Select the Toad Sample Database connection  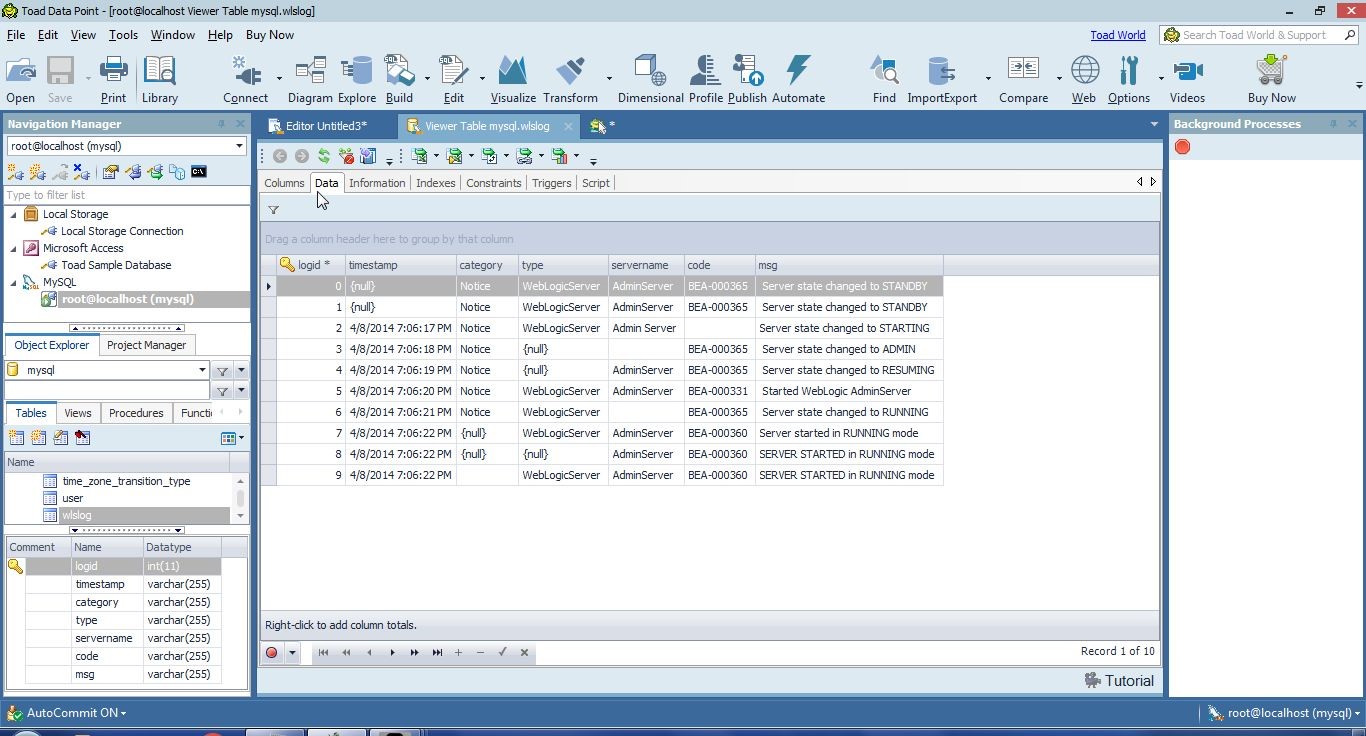tap(116, 265)
